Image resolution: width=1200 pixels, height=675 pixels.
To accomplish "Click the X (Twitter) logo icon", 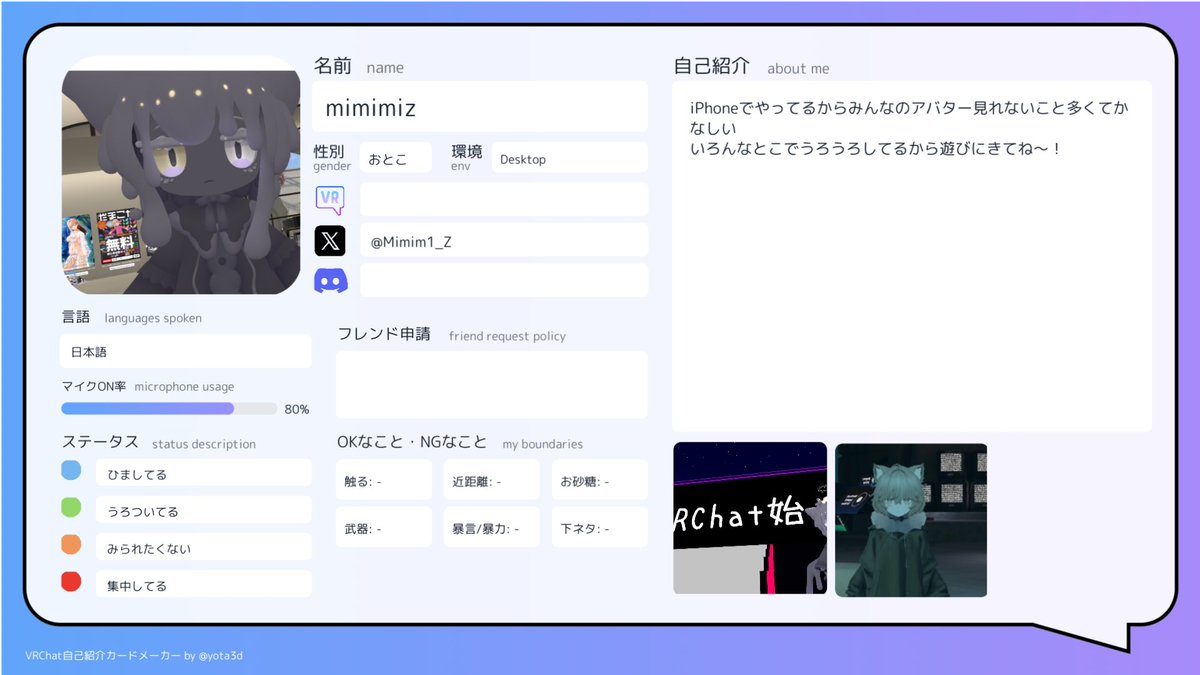I will click(x=330, y=241).
